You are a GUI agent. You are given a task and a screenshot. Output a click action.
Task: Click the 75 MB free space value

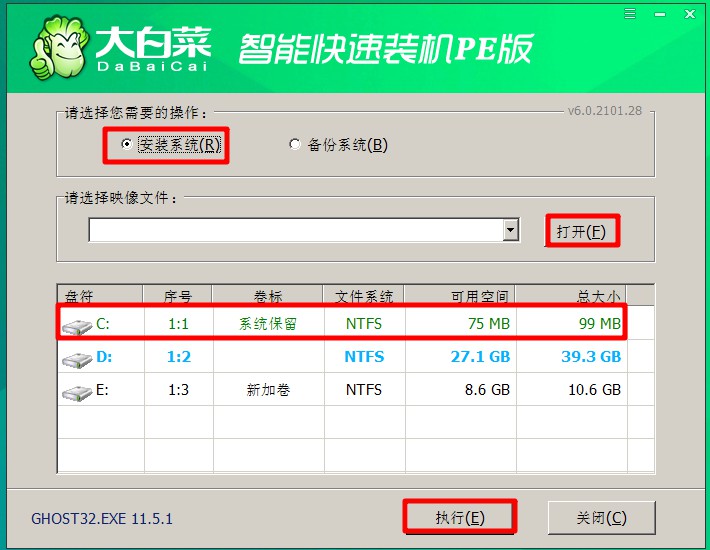pyautogui.click(x=489, y=324)
